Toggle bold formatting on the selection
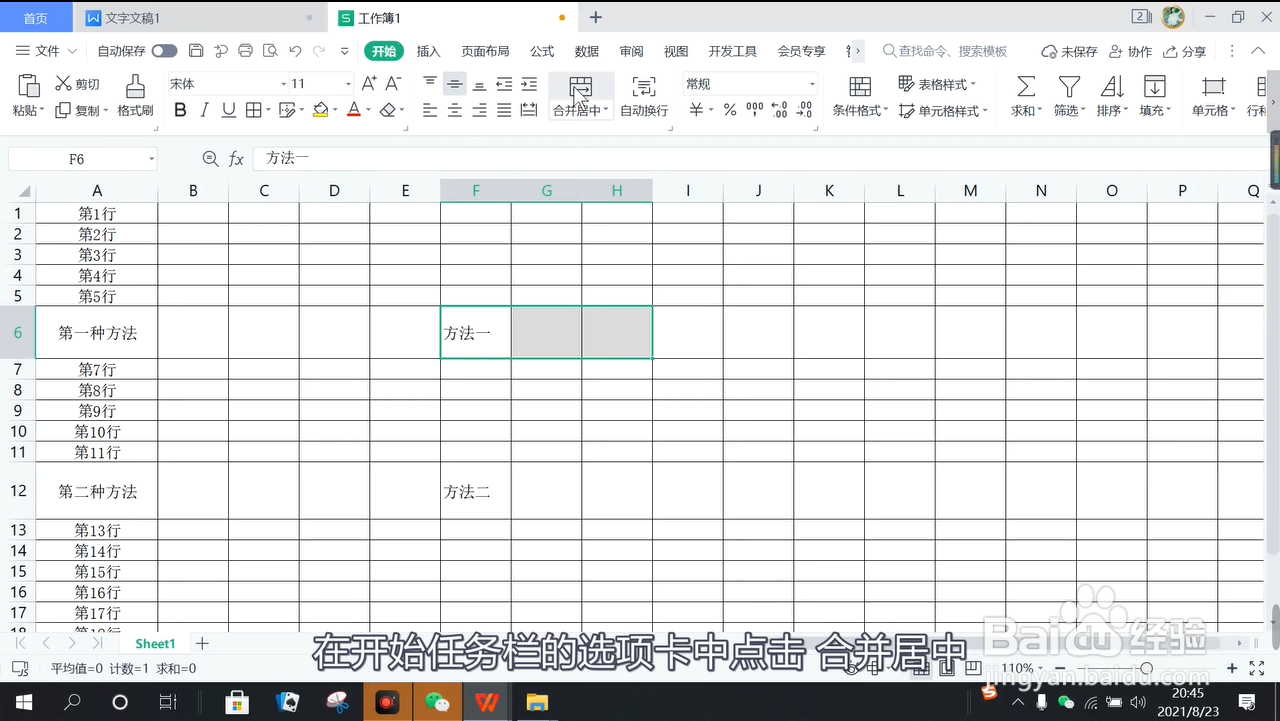This screenshot has height=721, width=1280. [x=180, y=110]
